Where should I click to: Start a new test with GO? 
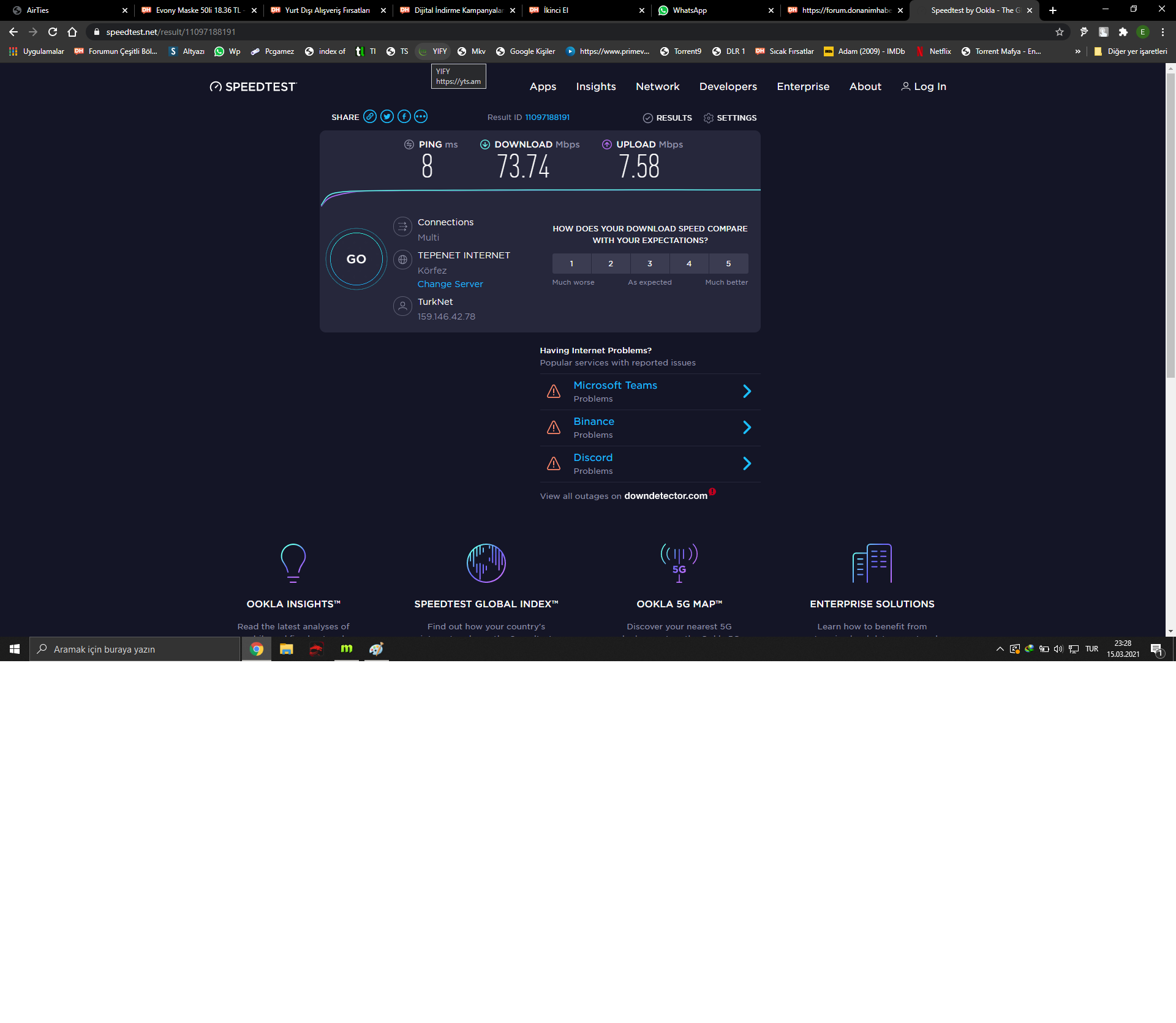356,259
